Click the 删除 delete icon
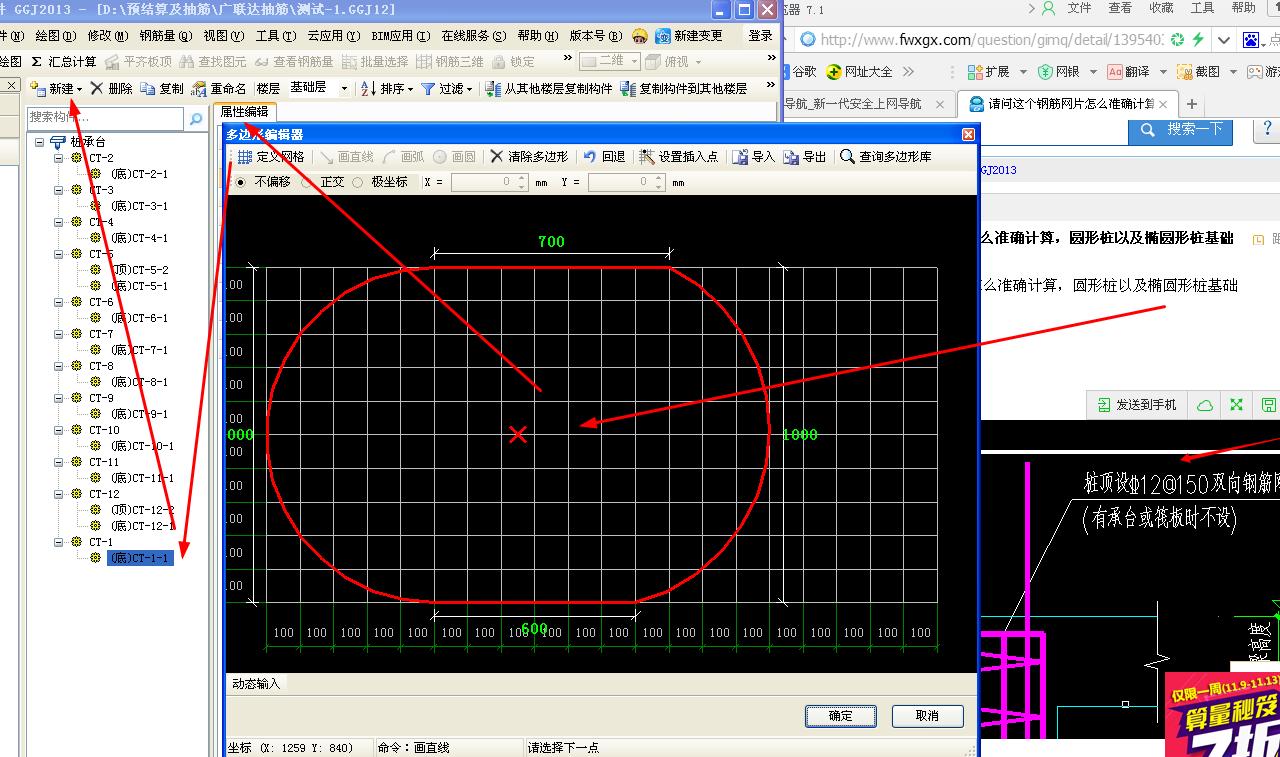1280x757 pixels. [x=97, y=88]
